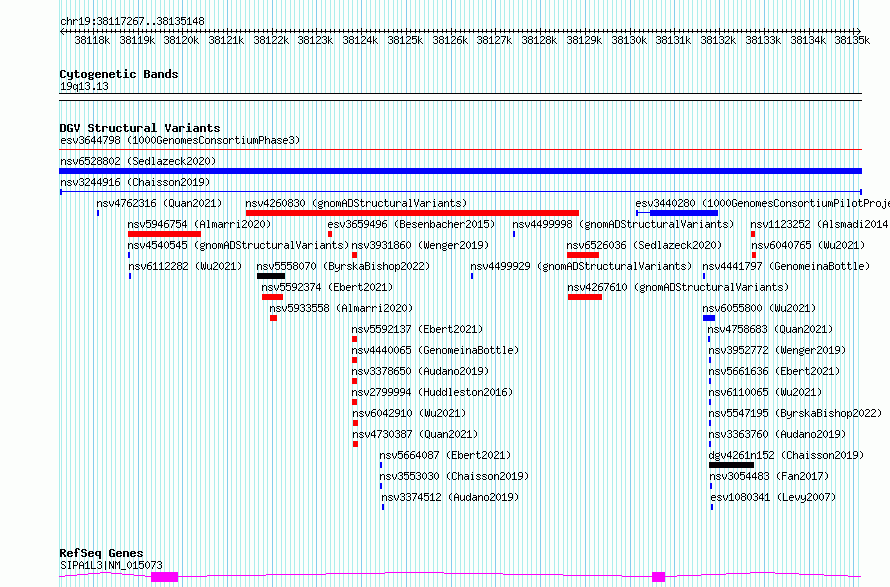Open the dgv4261n152 Chaisson2019 black bar
This screenshot has height=587, width=890.
(x=731, y=465)
